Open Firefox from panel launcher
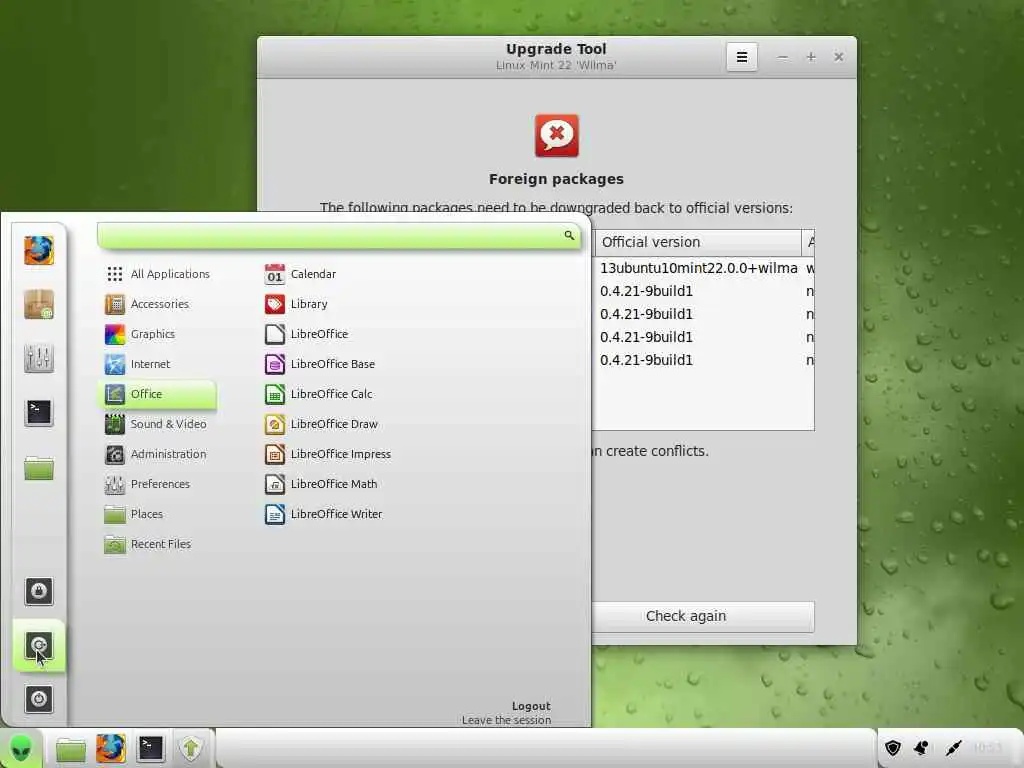 coord(110,749)
